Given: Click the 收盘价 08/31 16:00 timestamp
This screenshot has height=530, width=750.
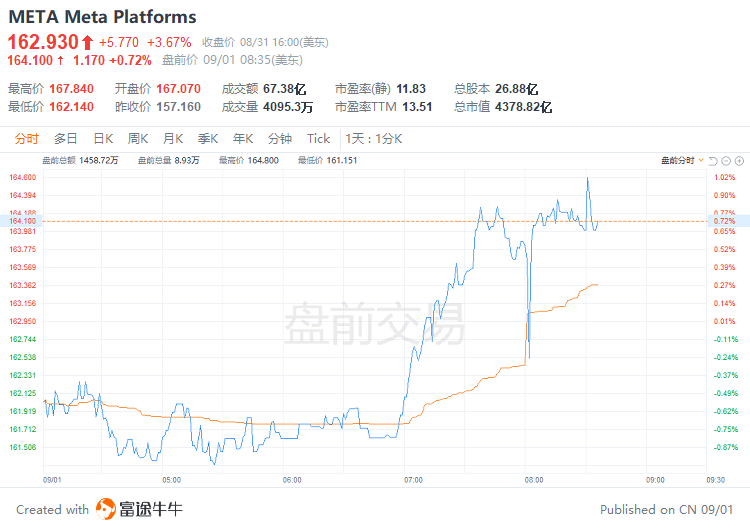Looking at the screenshot, I should (x=265, y=43).
